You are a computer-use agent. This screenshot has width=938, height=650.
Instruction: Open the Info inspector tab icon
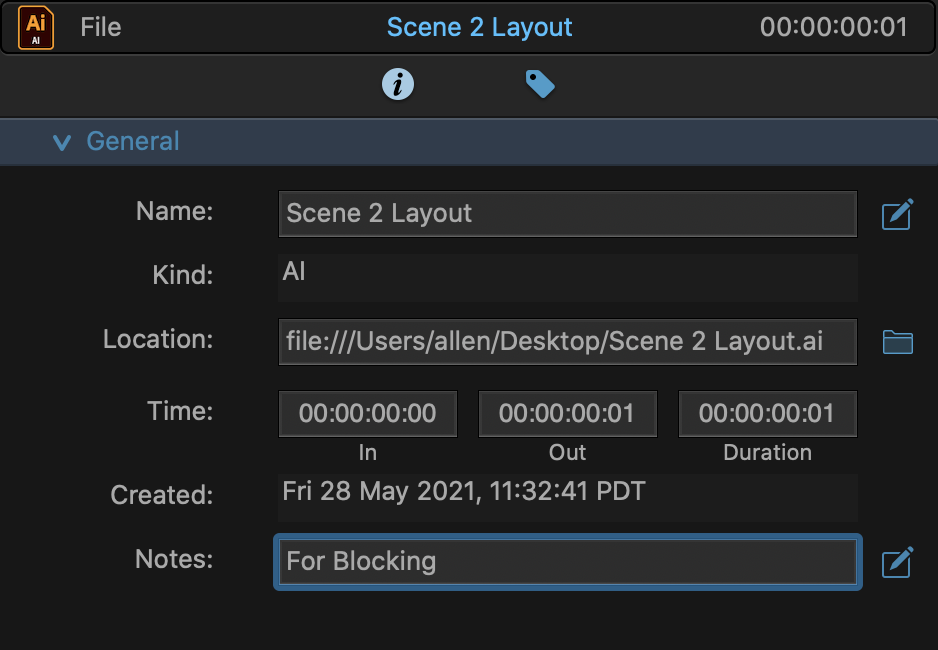pyautogui.click(x=398, y=84)
